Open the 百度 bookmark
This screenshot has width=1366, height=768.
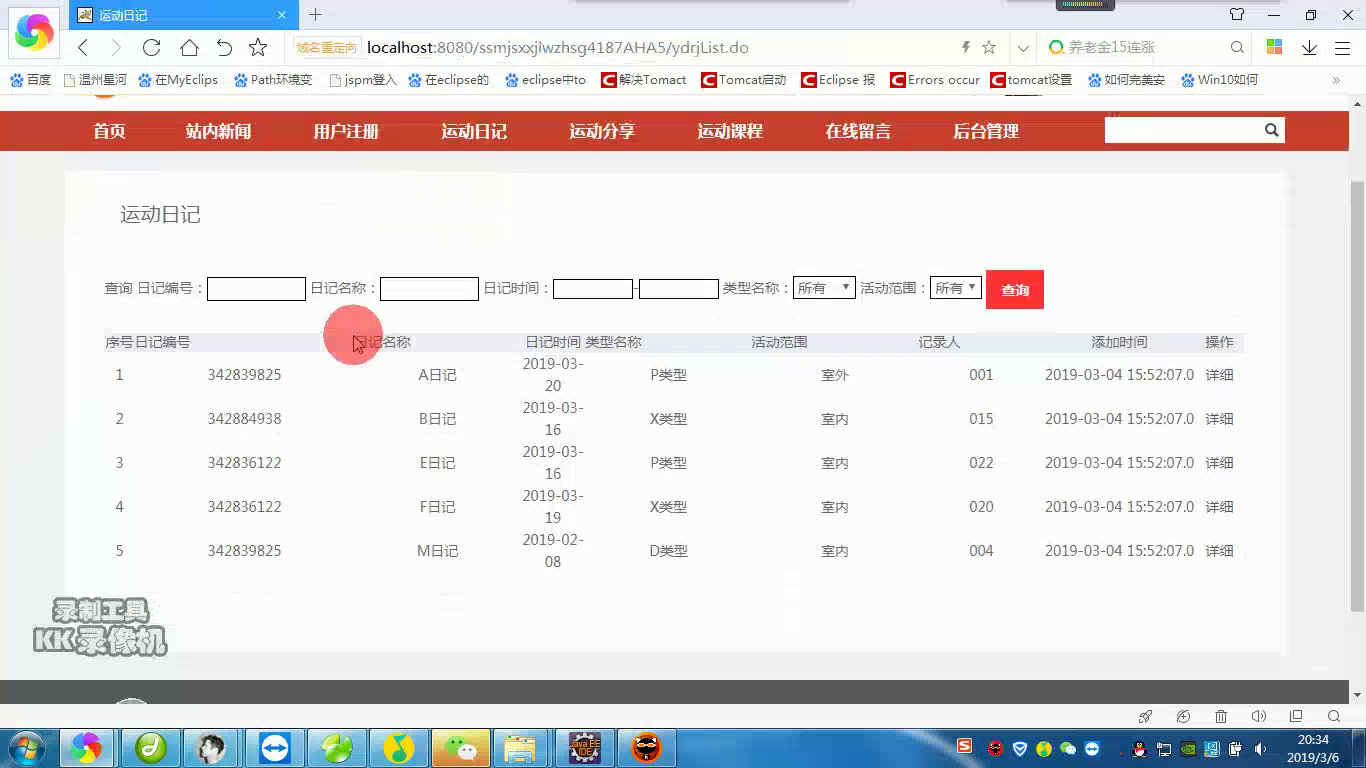(31, 80)
